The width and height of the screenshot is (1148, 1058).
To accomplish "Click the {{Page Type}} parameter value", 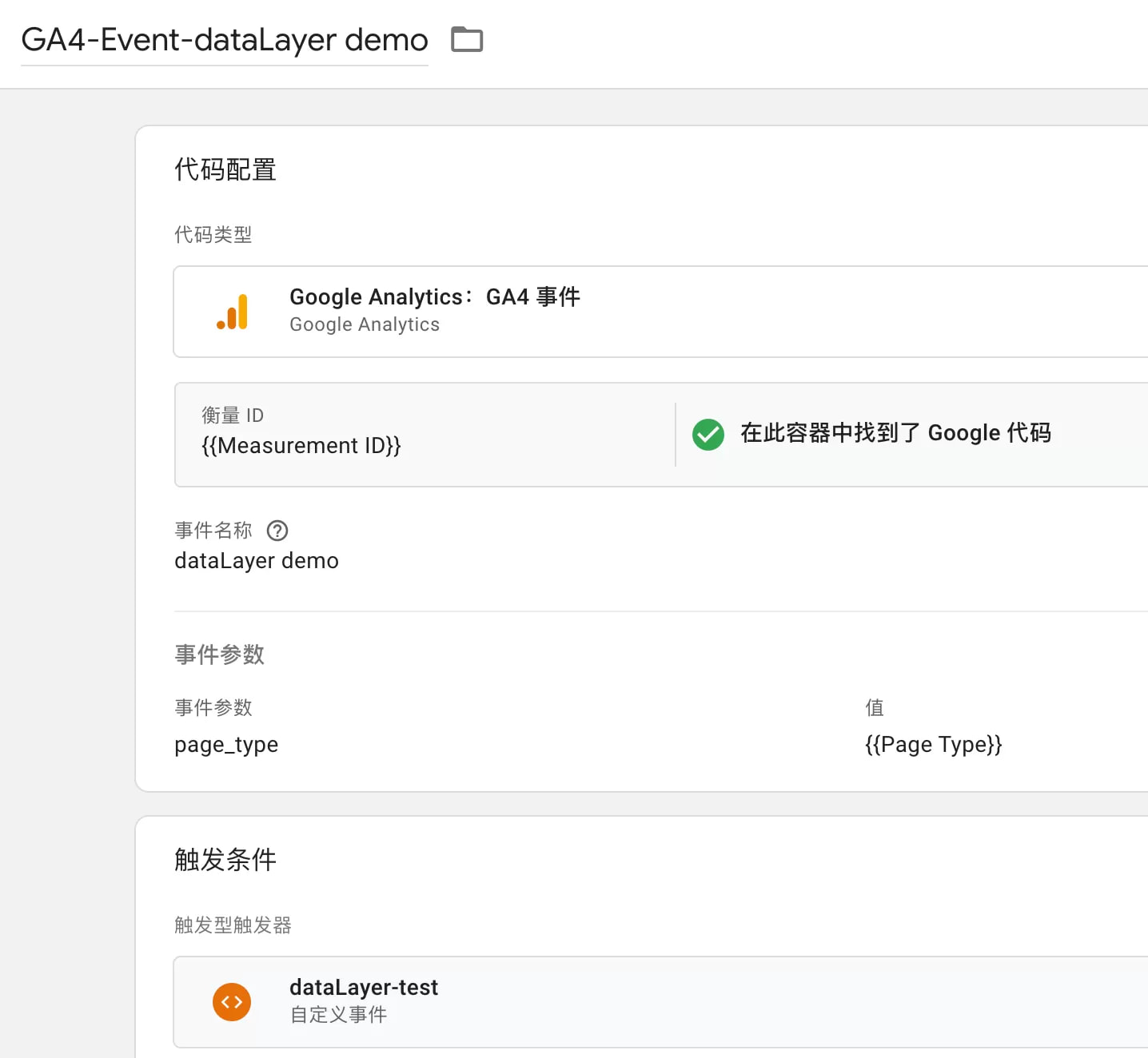I will pos(933,745).
